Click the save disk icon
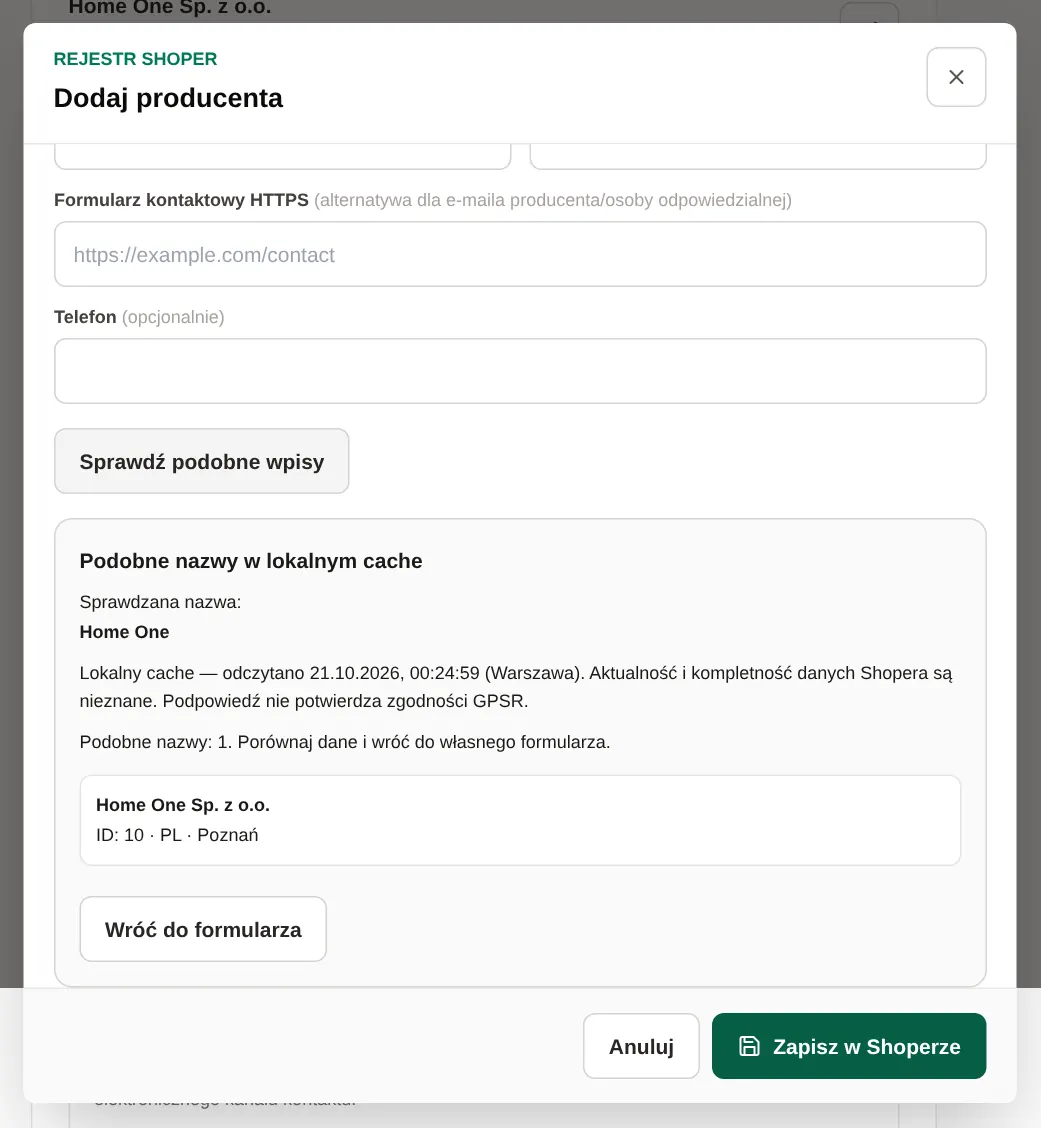 tap(749, 1046)
